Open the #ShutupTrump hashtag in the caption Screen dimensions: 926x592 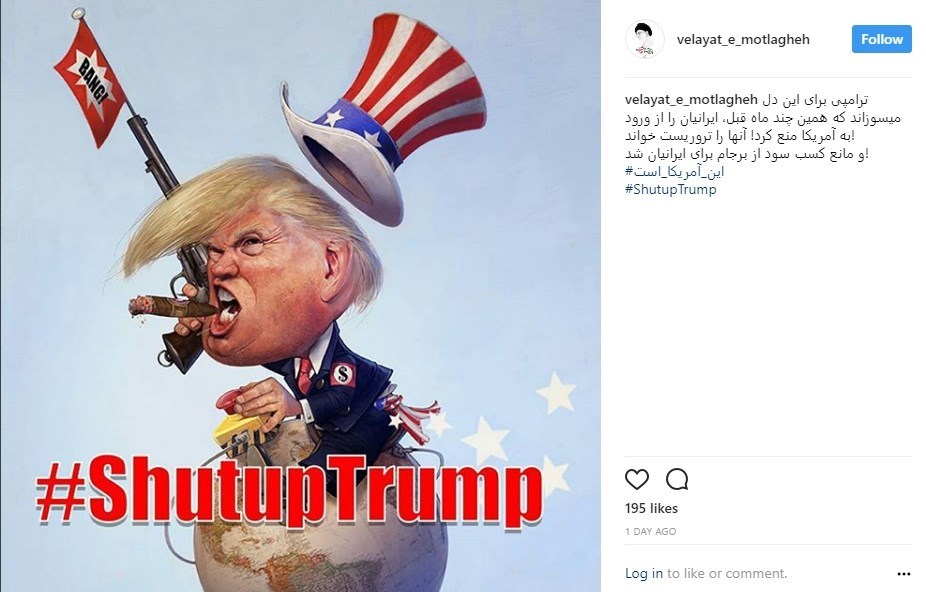pyautogui.click(x=671, y=190)
